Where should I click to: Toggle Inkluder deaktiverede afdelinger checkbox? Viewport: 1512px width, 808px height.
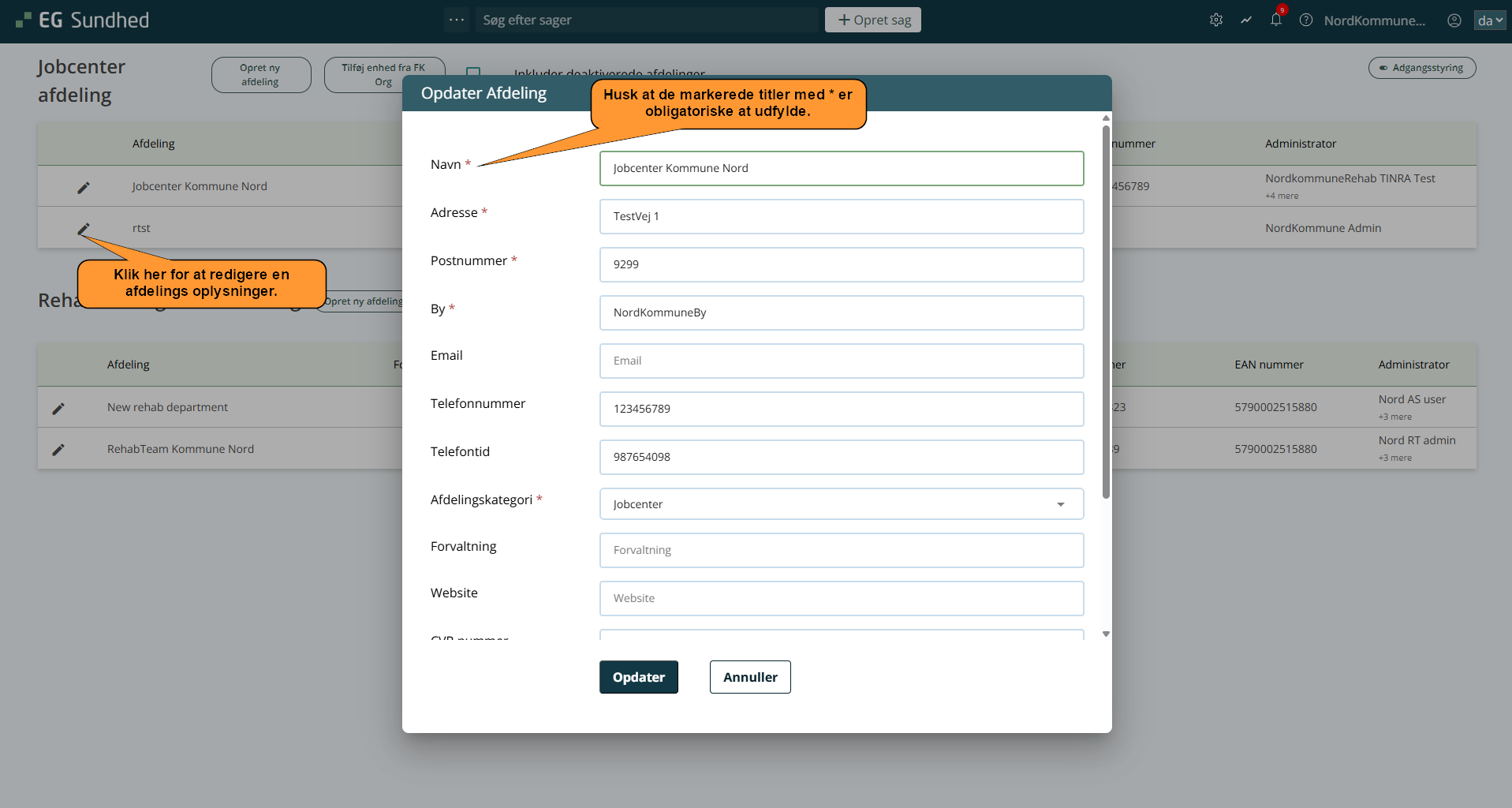coord(473,73)
